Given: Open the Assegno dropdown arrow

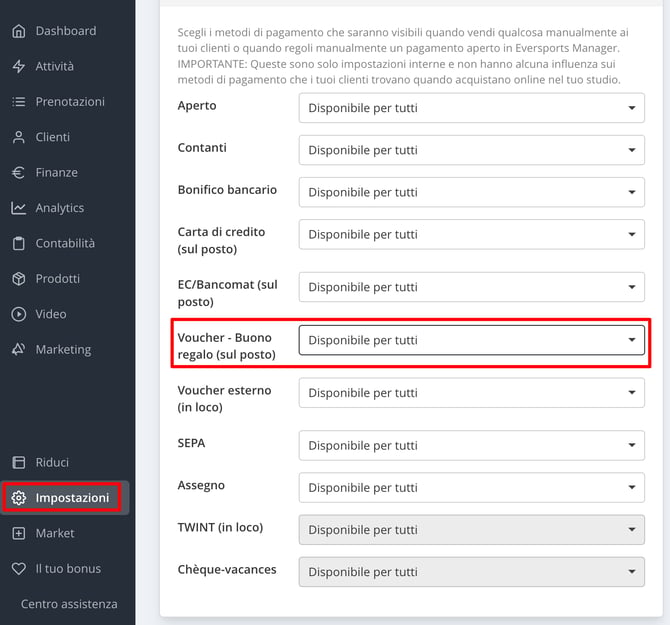Looking at the screenshot, I should coord(632,487).
